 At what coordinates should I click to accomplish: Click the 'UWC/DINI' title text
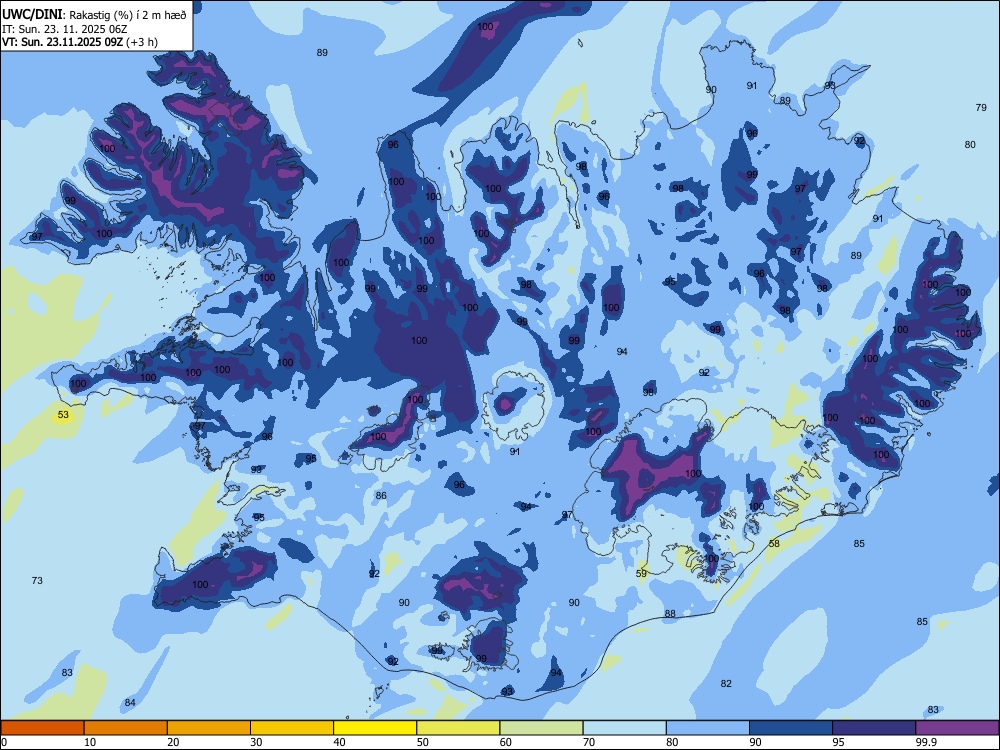click(x=32, y=15)
